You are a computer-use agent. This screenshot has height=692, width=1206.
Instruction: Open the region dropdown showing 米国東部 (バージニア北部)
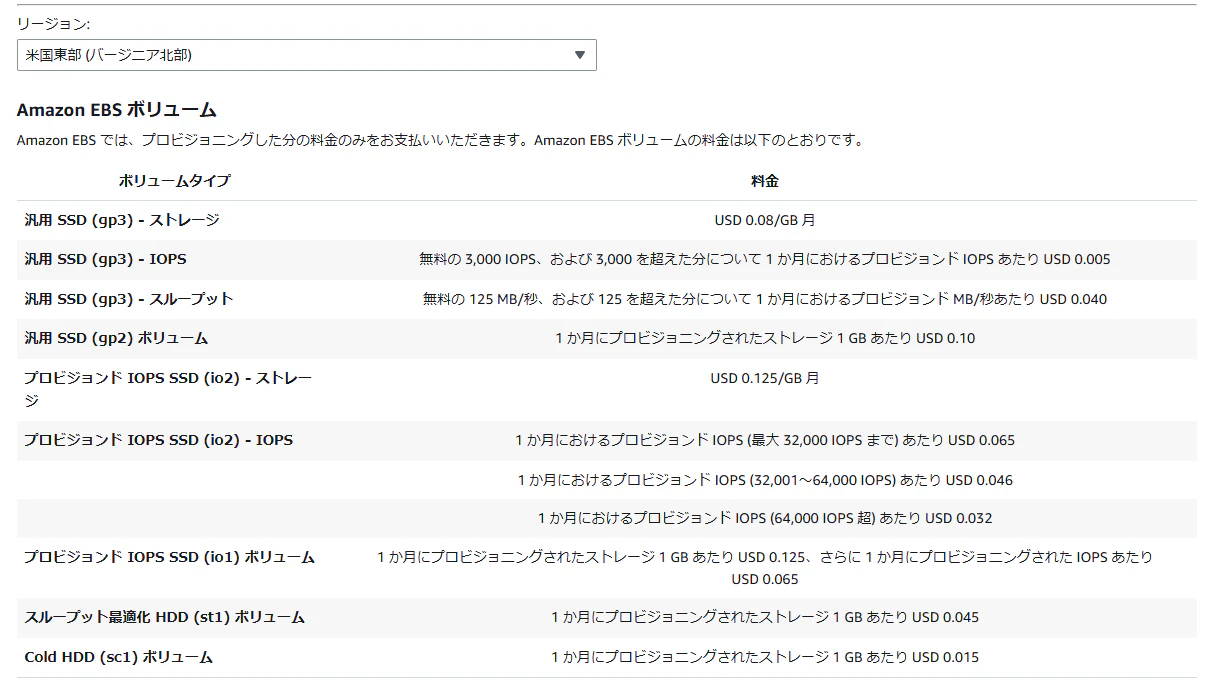click(x=306, y=55)
